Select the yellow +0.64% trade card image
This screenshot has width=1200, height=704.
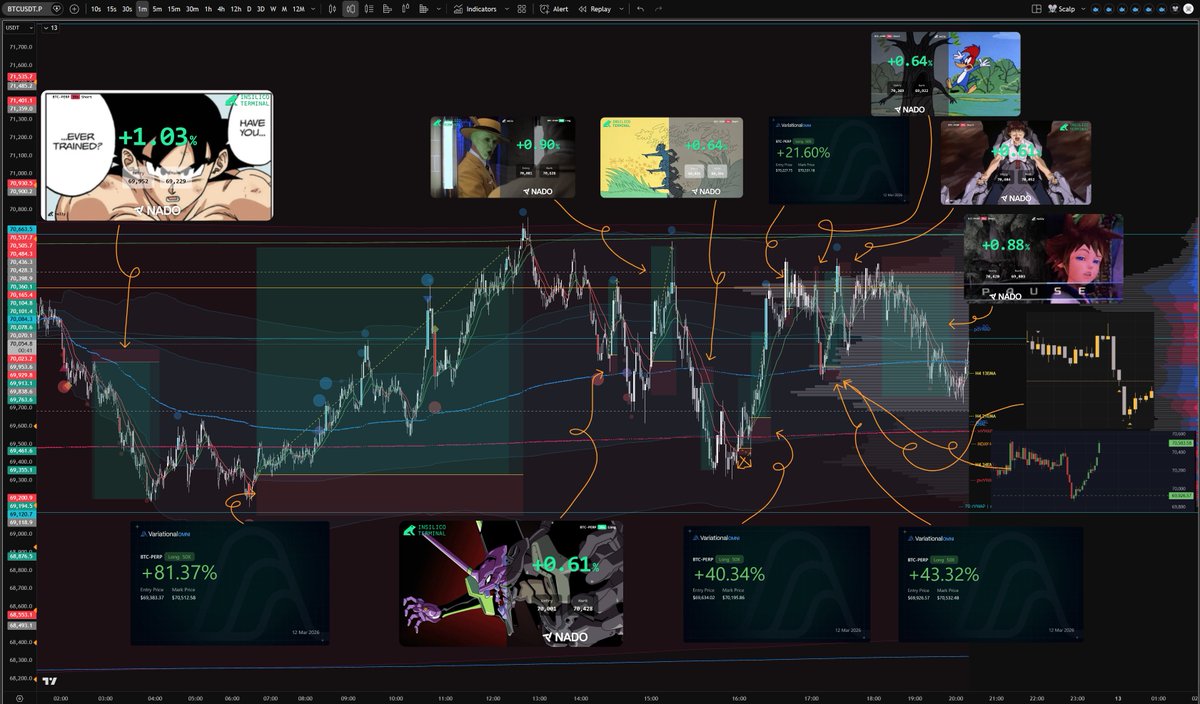click(671, 156)
